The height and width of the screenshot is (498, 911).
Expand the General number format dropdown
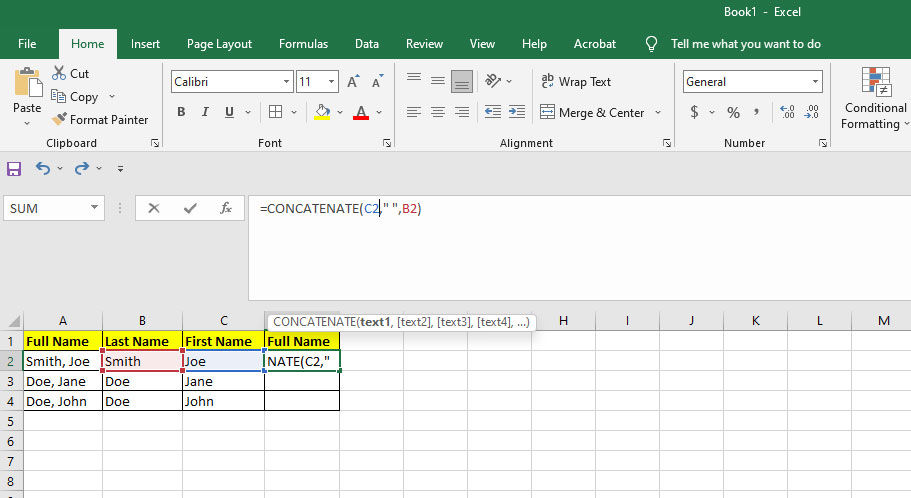815,82
